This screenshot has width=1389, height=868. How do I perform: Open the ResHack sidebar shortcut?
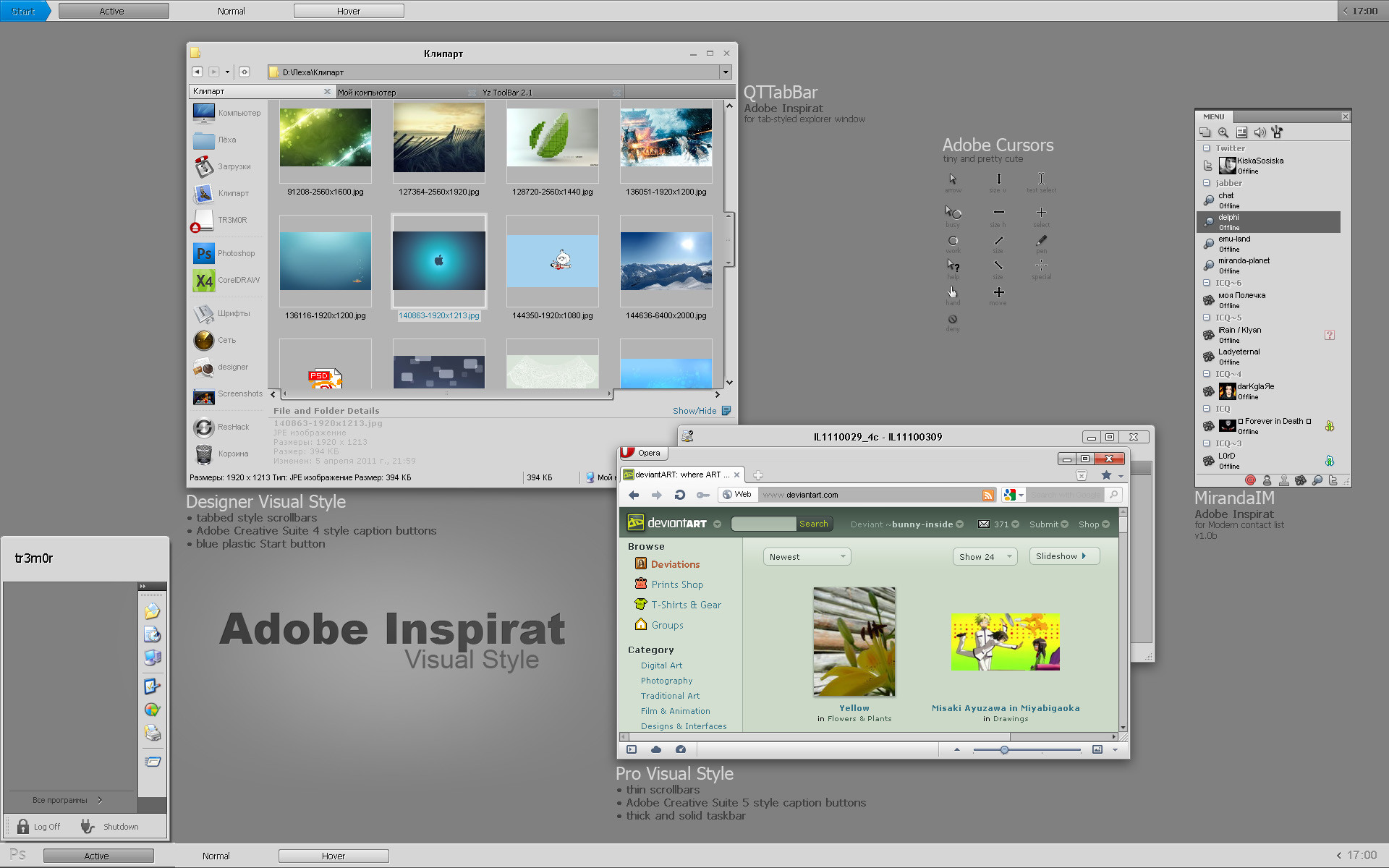pyautogui.click(x=222, y=427)
